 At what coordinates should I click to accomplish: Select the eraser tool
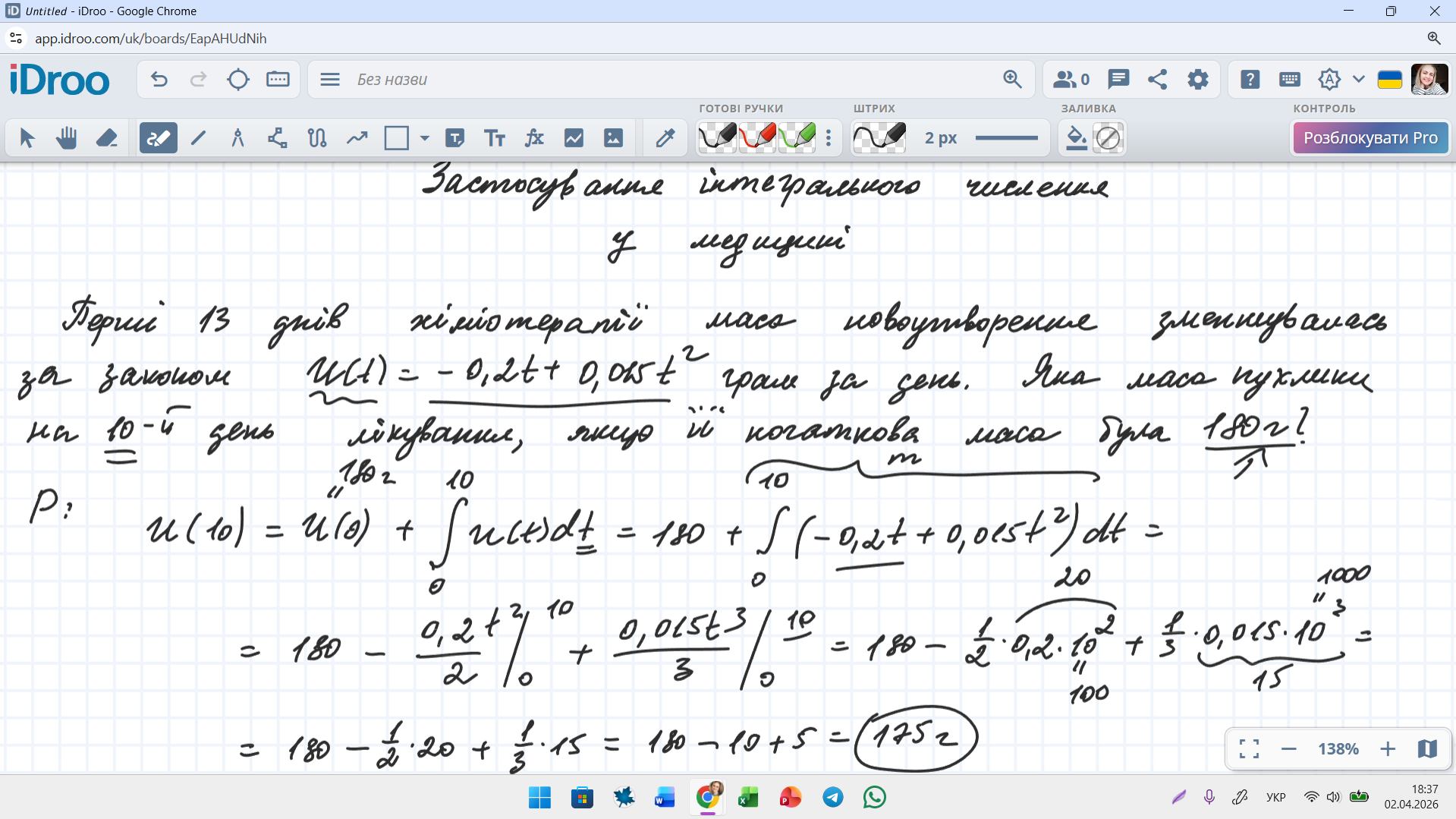point(106,138)
